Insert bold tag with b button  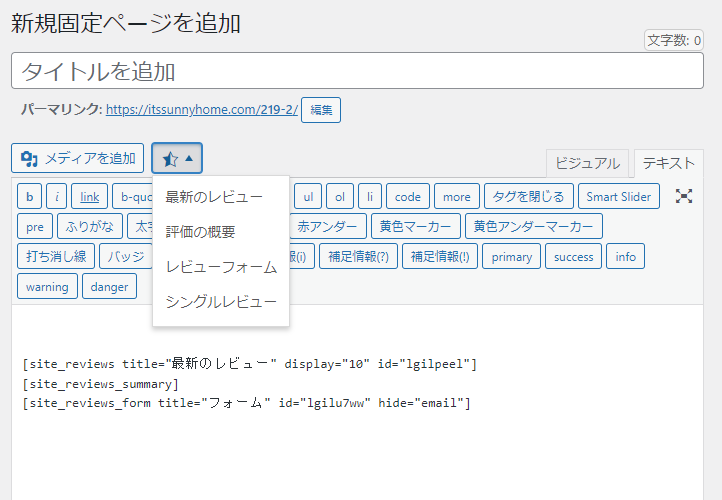[30, 196]
